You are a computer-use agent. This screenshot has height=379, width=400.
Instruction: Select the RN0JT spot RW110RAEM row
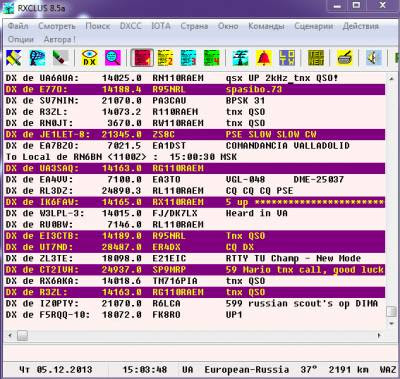[x=195, y=123]
